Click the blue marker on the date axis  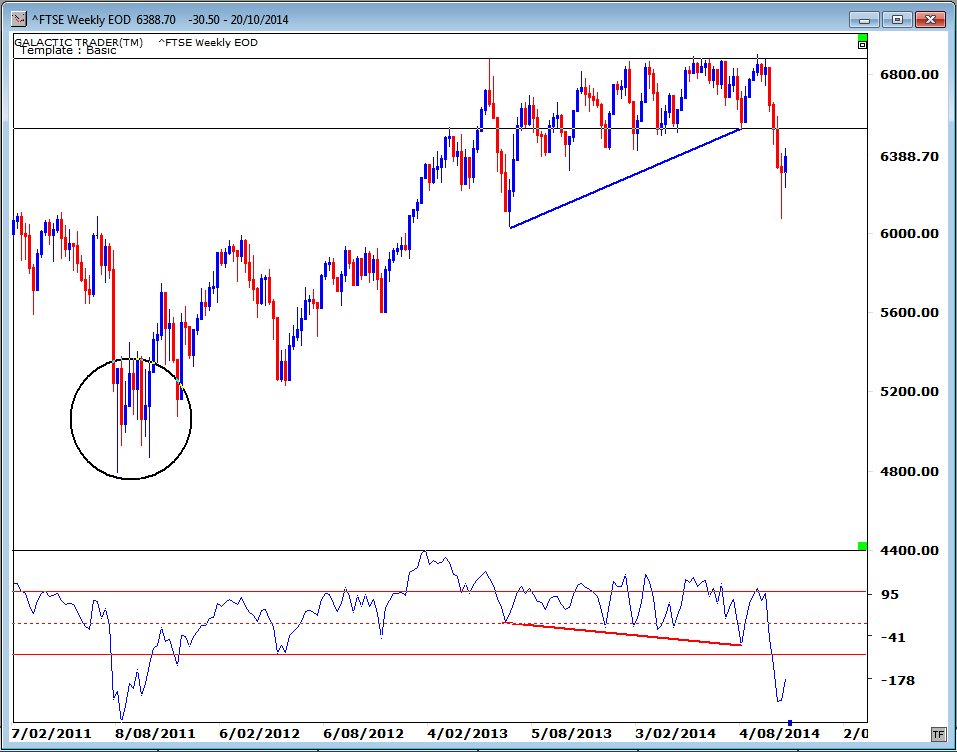790,723
